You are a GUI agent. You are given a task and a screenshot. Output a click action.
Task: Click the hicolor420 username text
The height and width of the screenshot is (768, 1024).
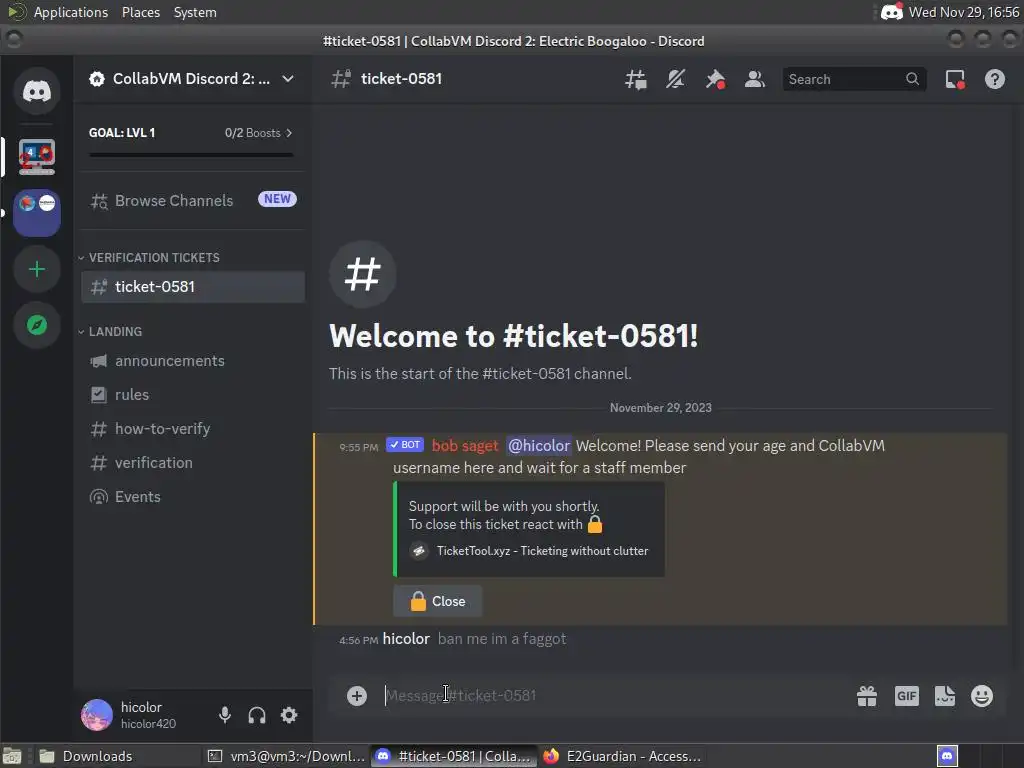[148, 724]
